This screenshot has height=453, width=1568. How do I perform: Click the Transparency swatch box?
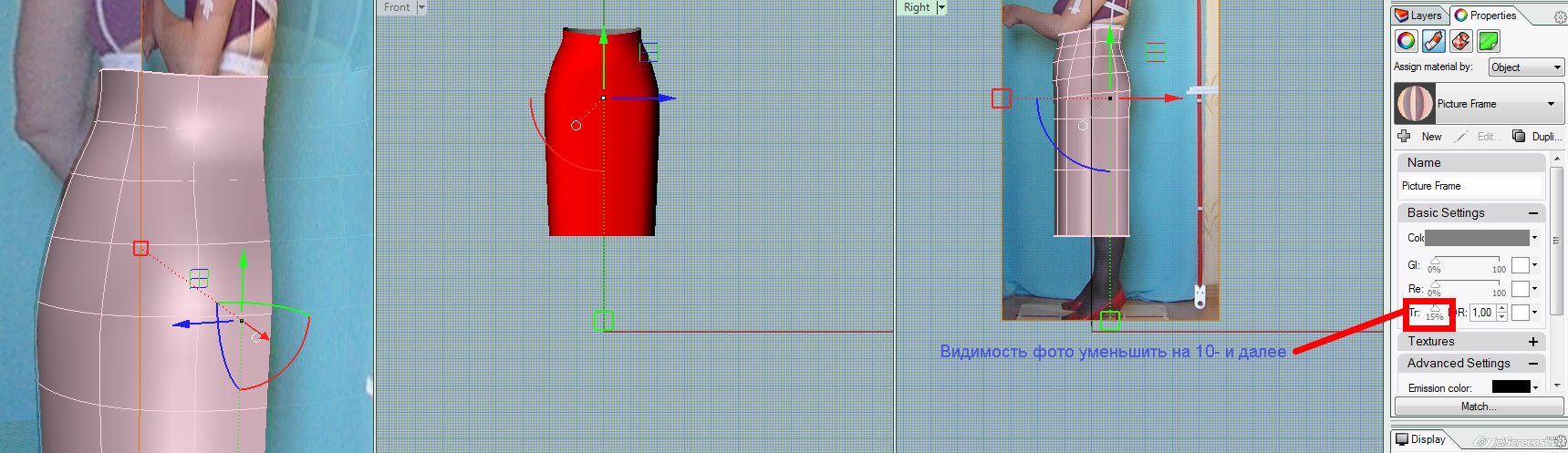tap(1520, 313)
